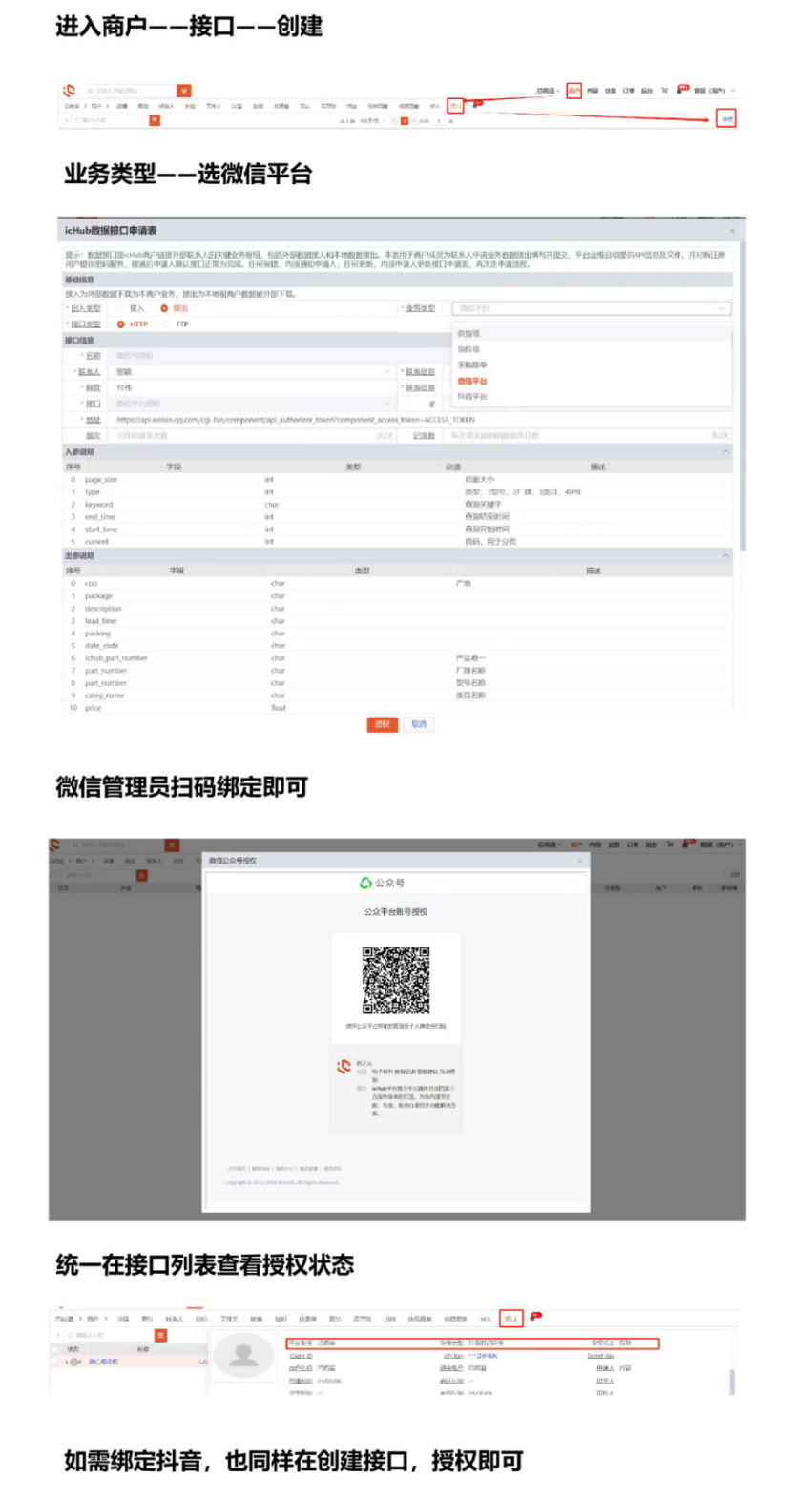Click the Client ID link
The image size is (812, 1499).
tap(301, 1356)
